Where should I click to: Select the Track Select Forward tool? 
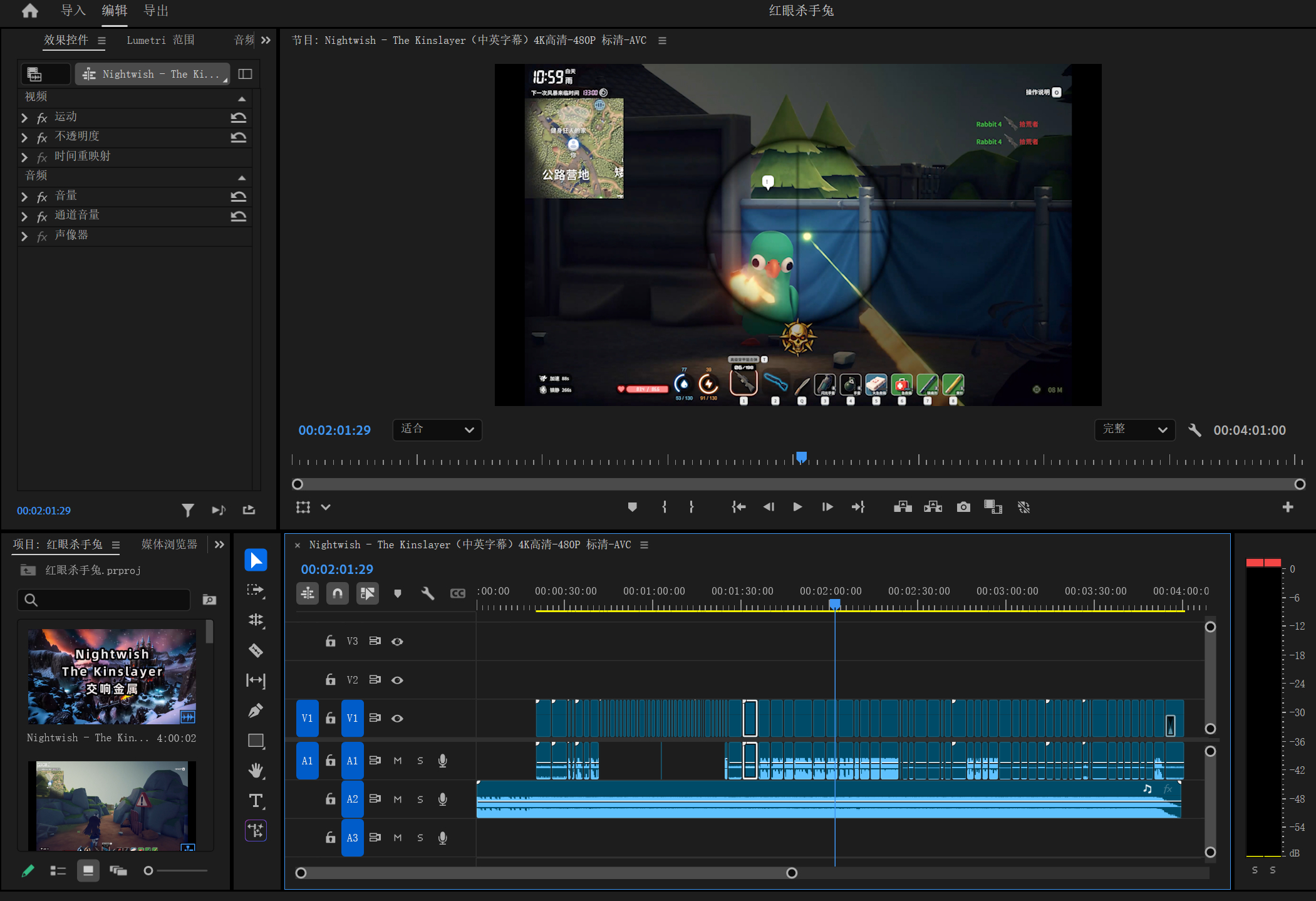pos(256,590)
